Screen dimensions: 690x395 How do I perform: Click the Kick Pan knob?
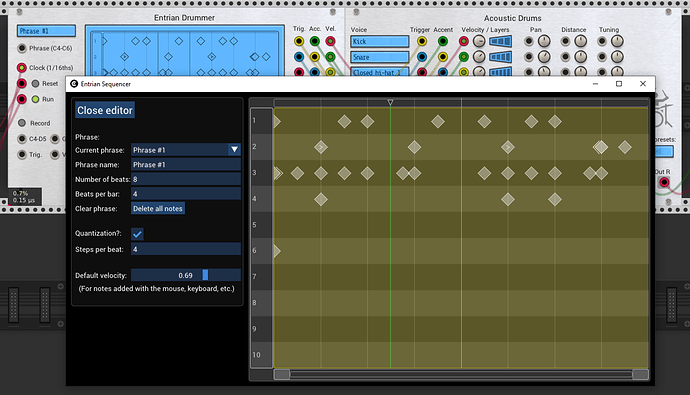click(544, 41)
